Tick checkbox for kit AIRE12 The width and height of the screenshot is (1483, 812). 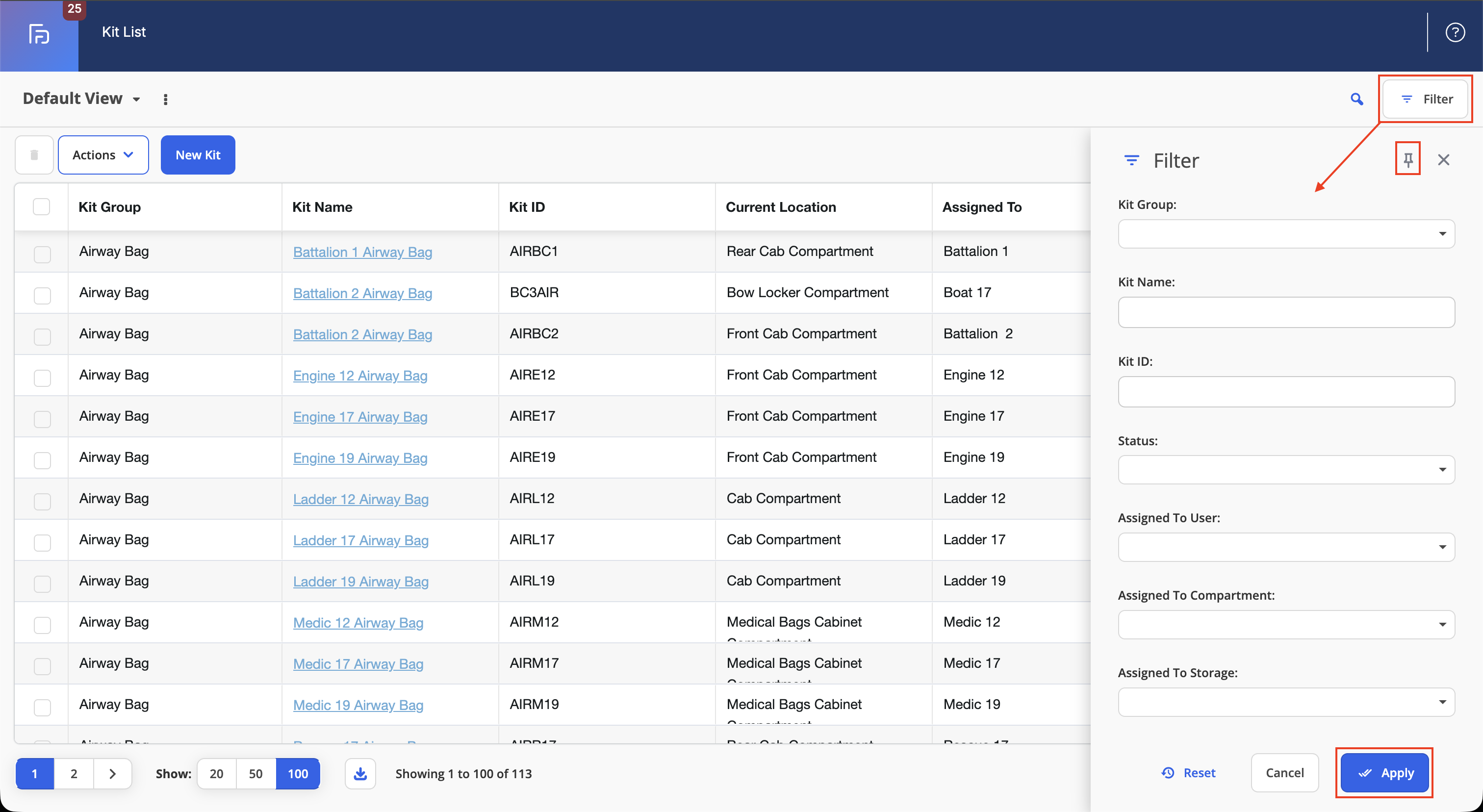click(x=42, y=377)
